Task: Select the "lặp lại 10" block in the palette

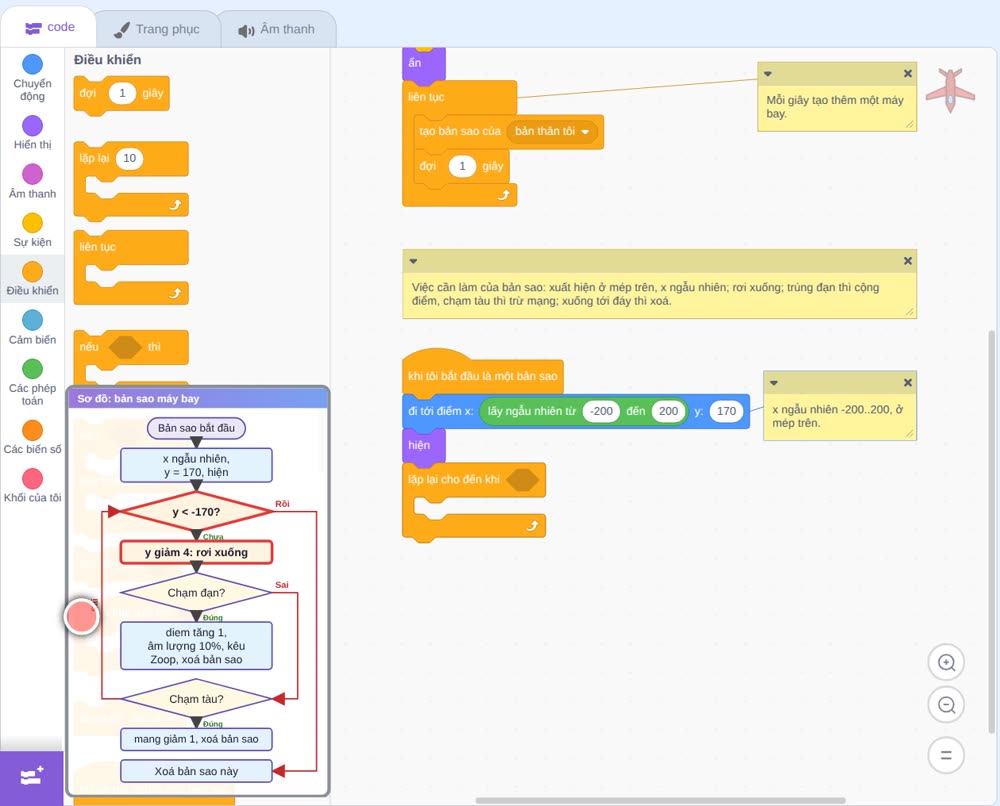Action: point(96,159)
